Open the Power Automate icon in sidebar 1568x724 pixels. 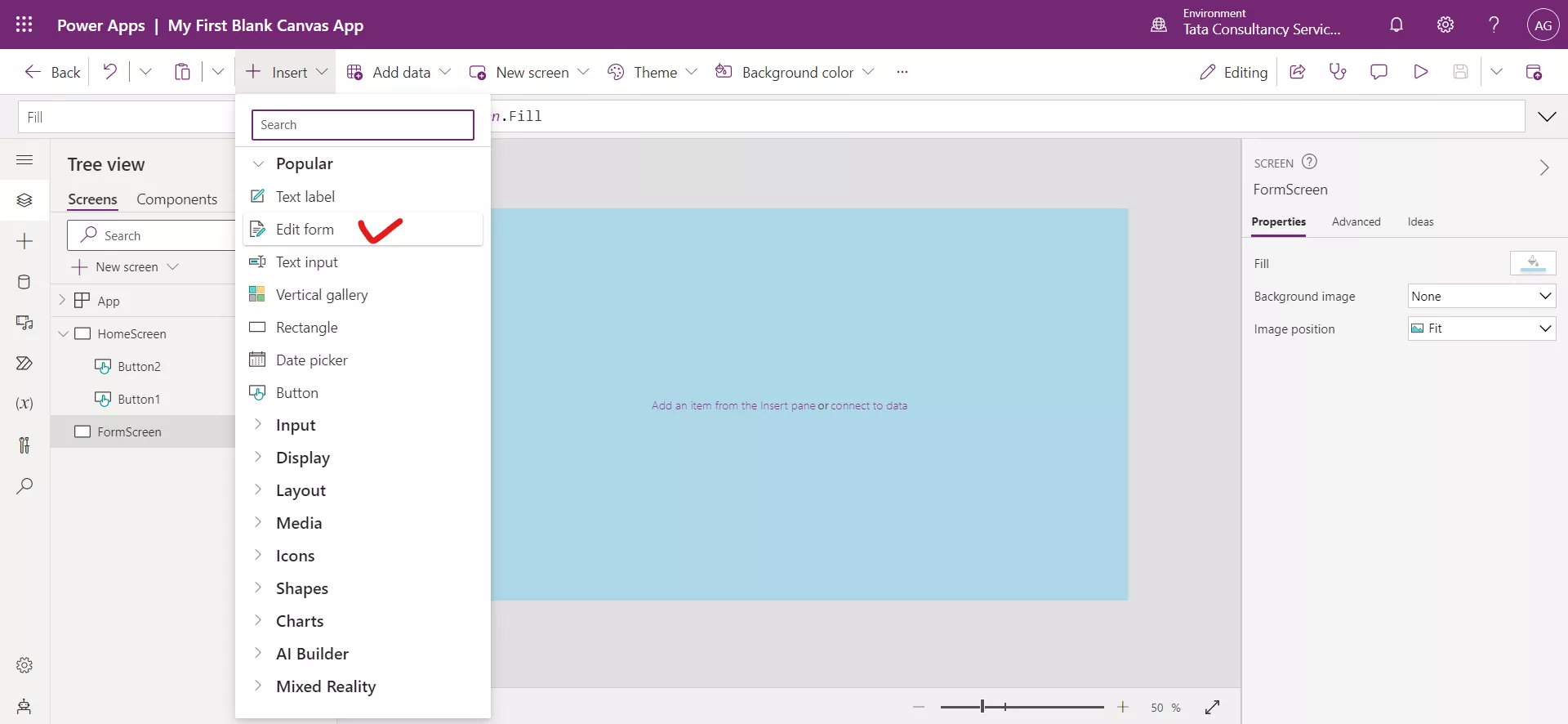point(24,363)
